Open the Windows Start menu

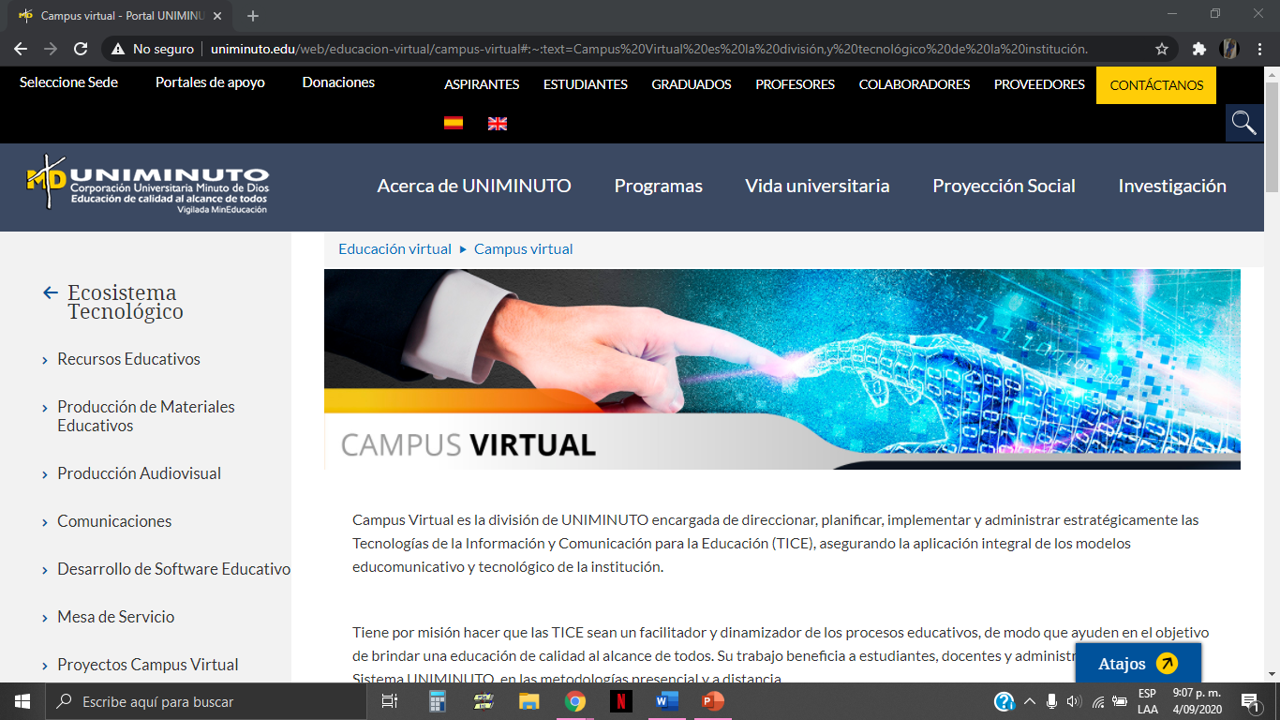pos(22,701)
